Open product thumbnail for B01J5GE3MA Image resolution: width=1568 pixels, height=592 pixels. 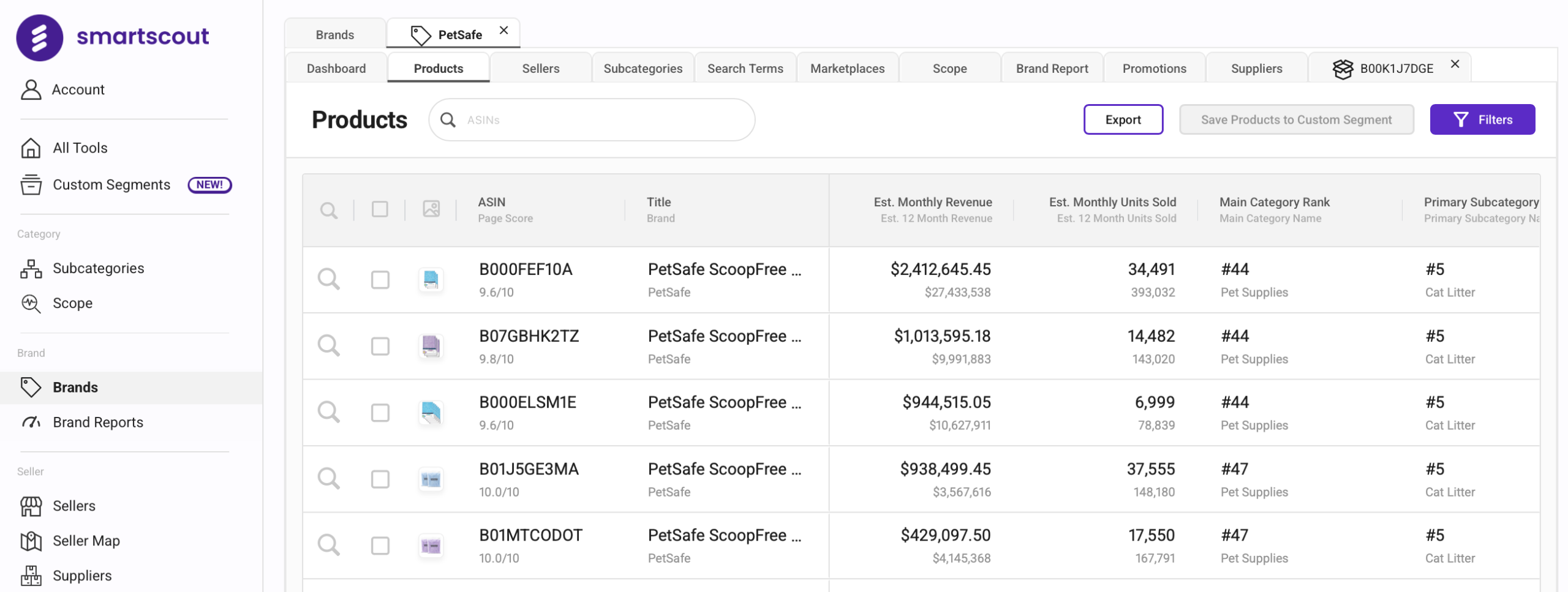point(431,479)
